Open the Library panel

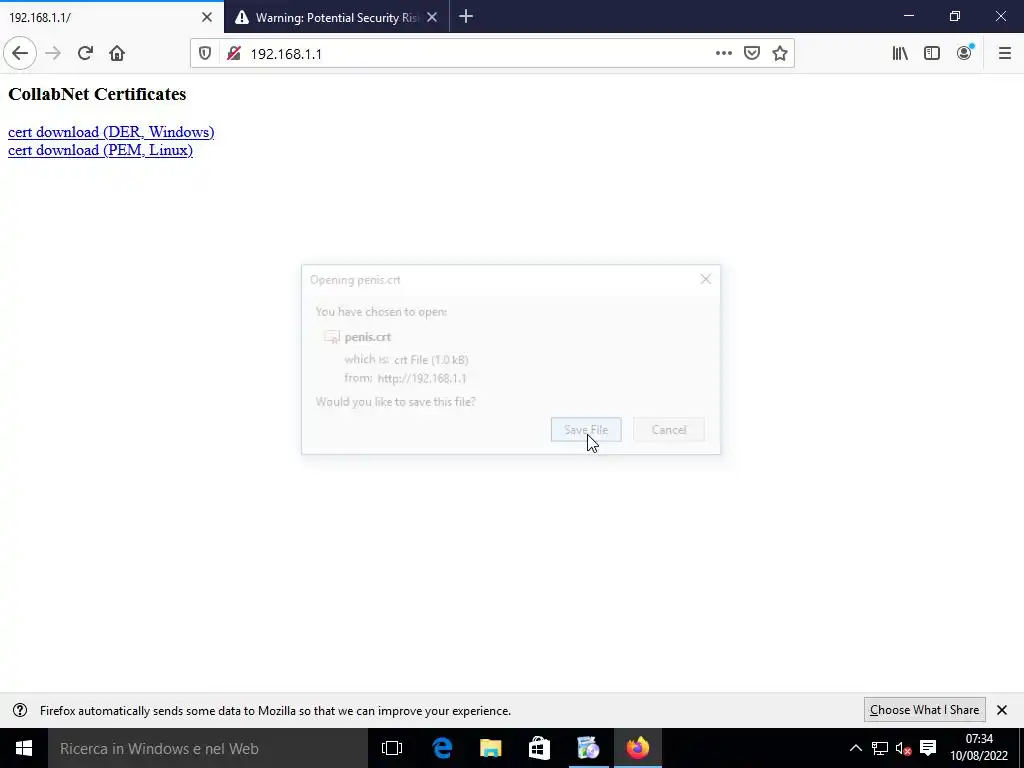click(900, 54)
